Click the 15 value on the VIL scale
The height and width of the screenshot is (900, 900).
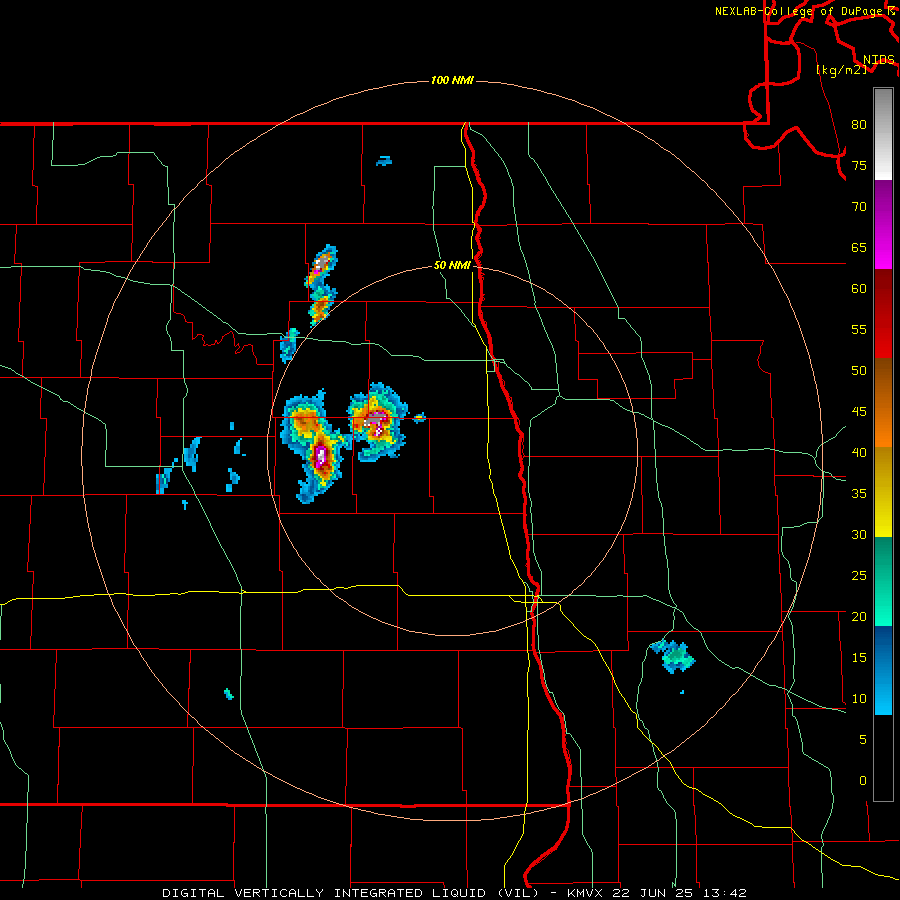pyautogui.click(x=859, y=658)
